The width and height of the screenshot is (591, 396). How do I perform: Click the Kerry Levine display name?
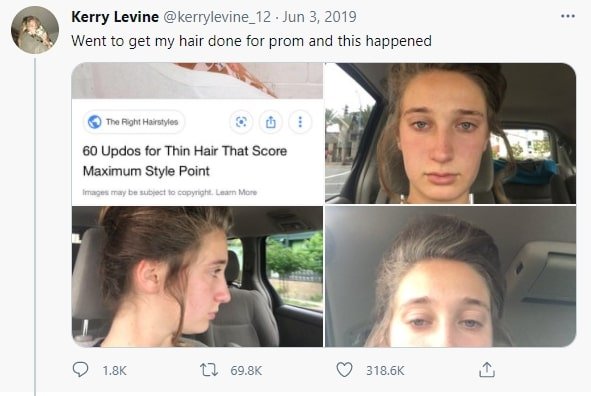pos(115,17)
